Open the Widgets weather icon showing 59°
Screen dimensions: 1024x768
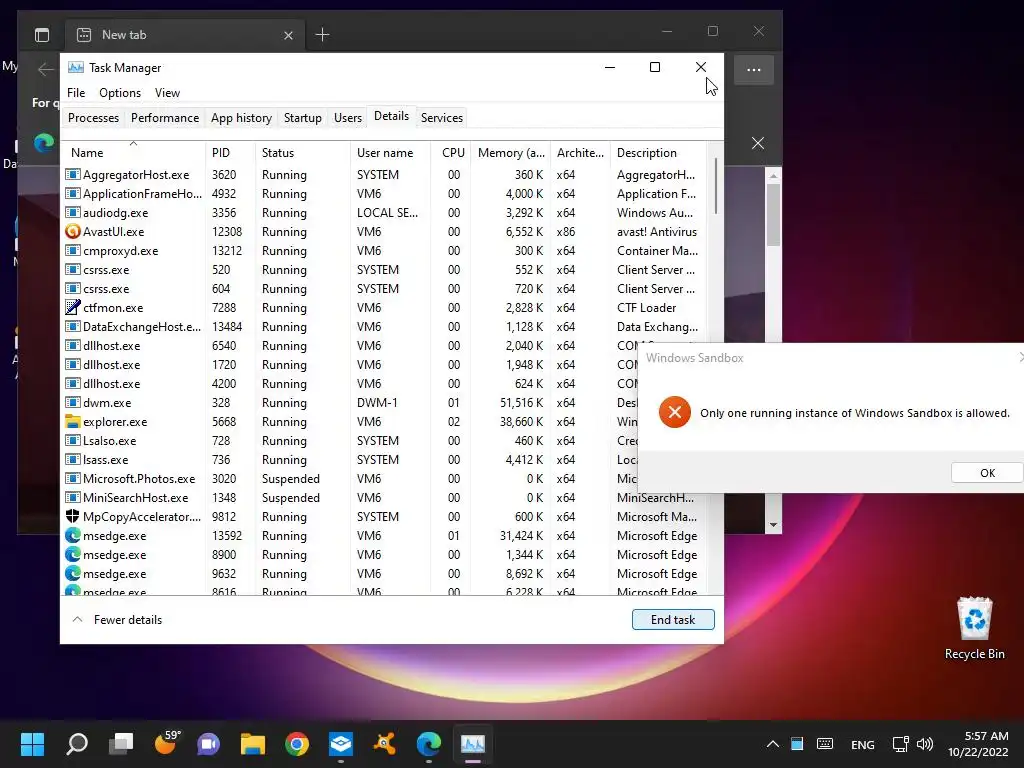point(167,743)
